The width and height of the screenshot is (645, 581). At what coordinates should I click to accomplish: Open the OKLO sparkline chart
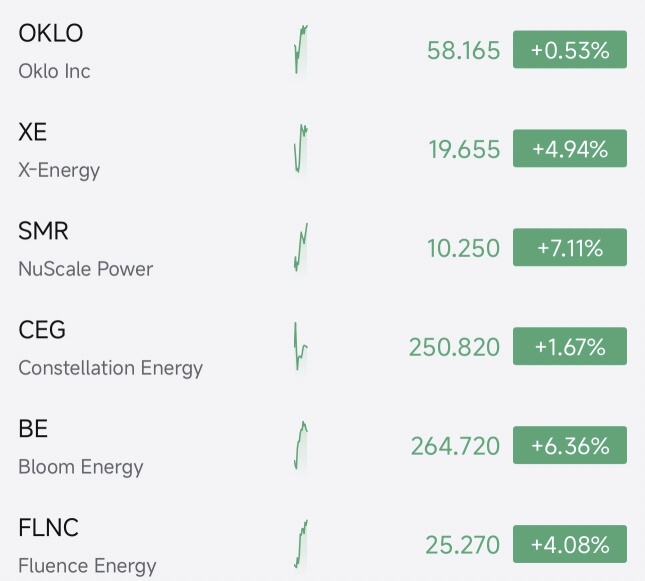point(301,50)
